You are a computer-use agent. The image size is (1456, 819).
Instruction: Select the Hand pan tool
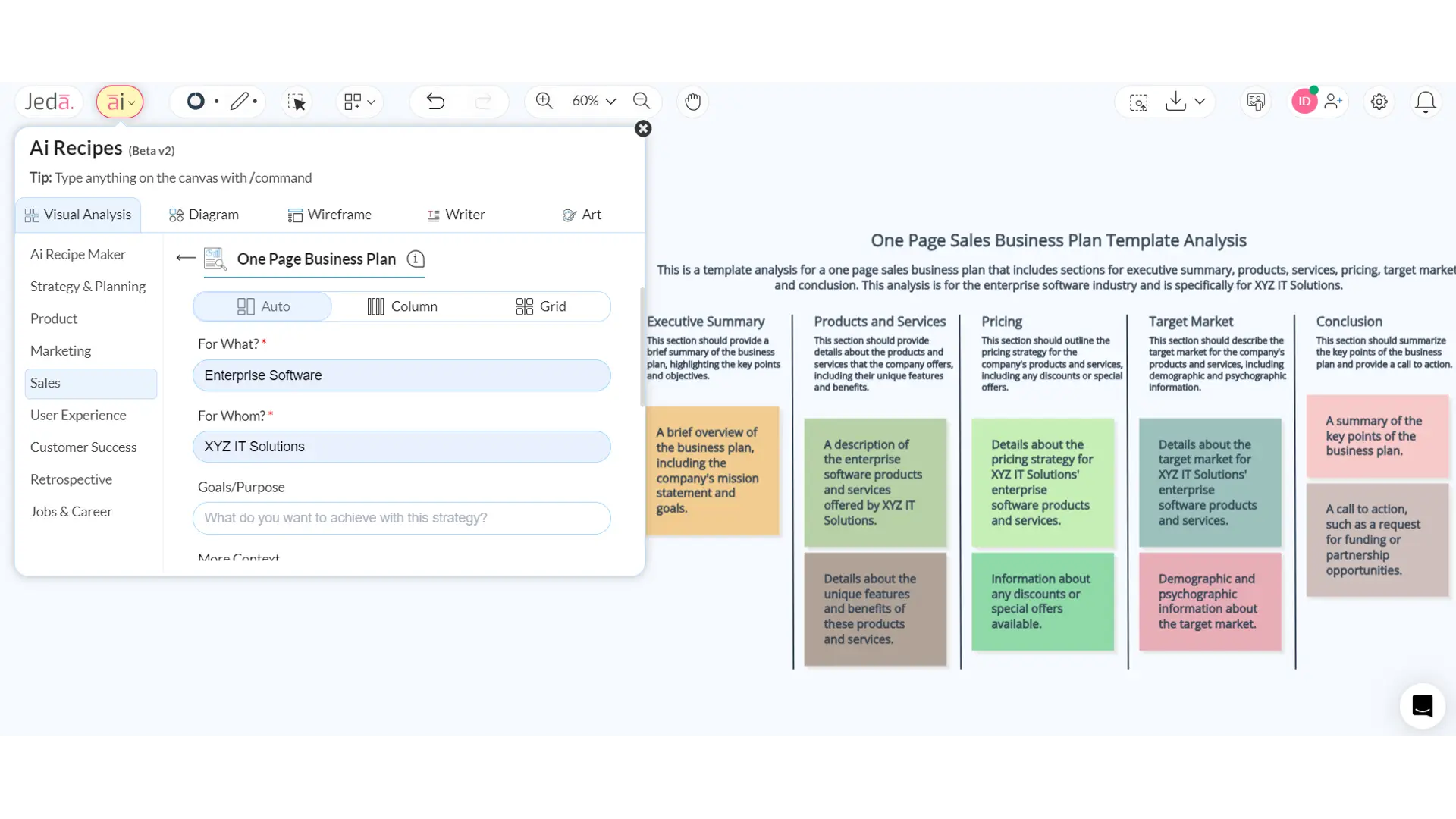692,101
